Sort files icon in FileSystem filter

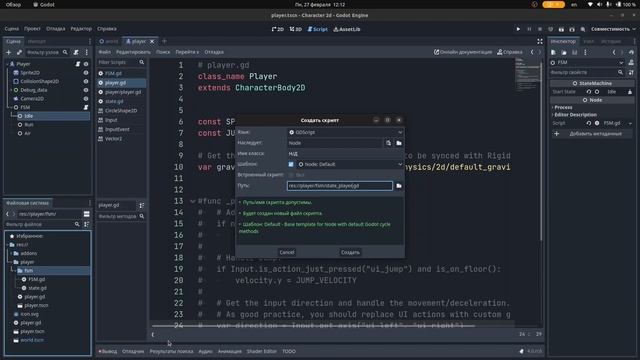tap(87, 224)
